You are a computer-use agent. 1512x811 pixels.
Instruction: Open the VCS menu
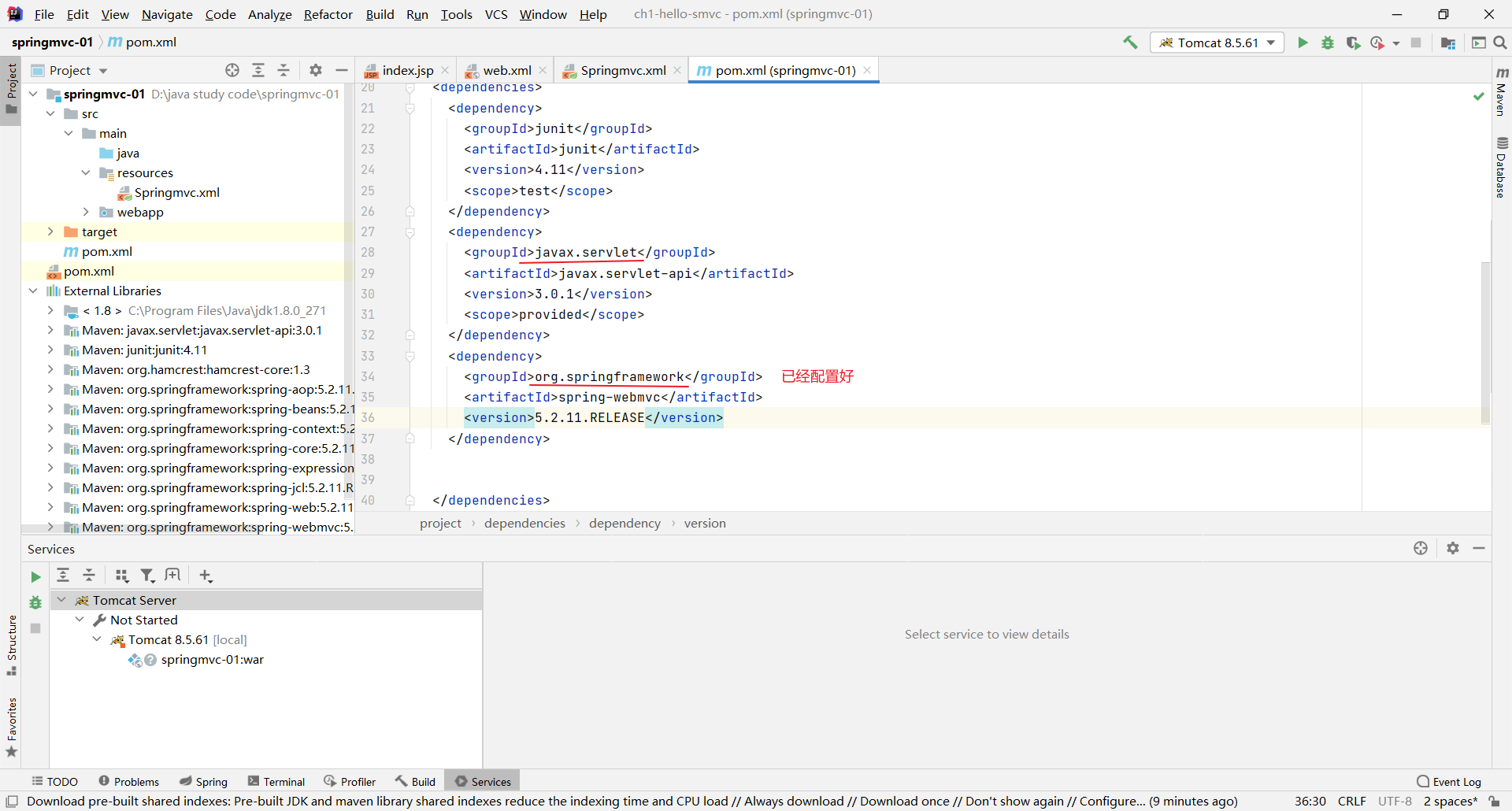(496, 14)
